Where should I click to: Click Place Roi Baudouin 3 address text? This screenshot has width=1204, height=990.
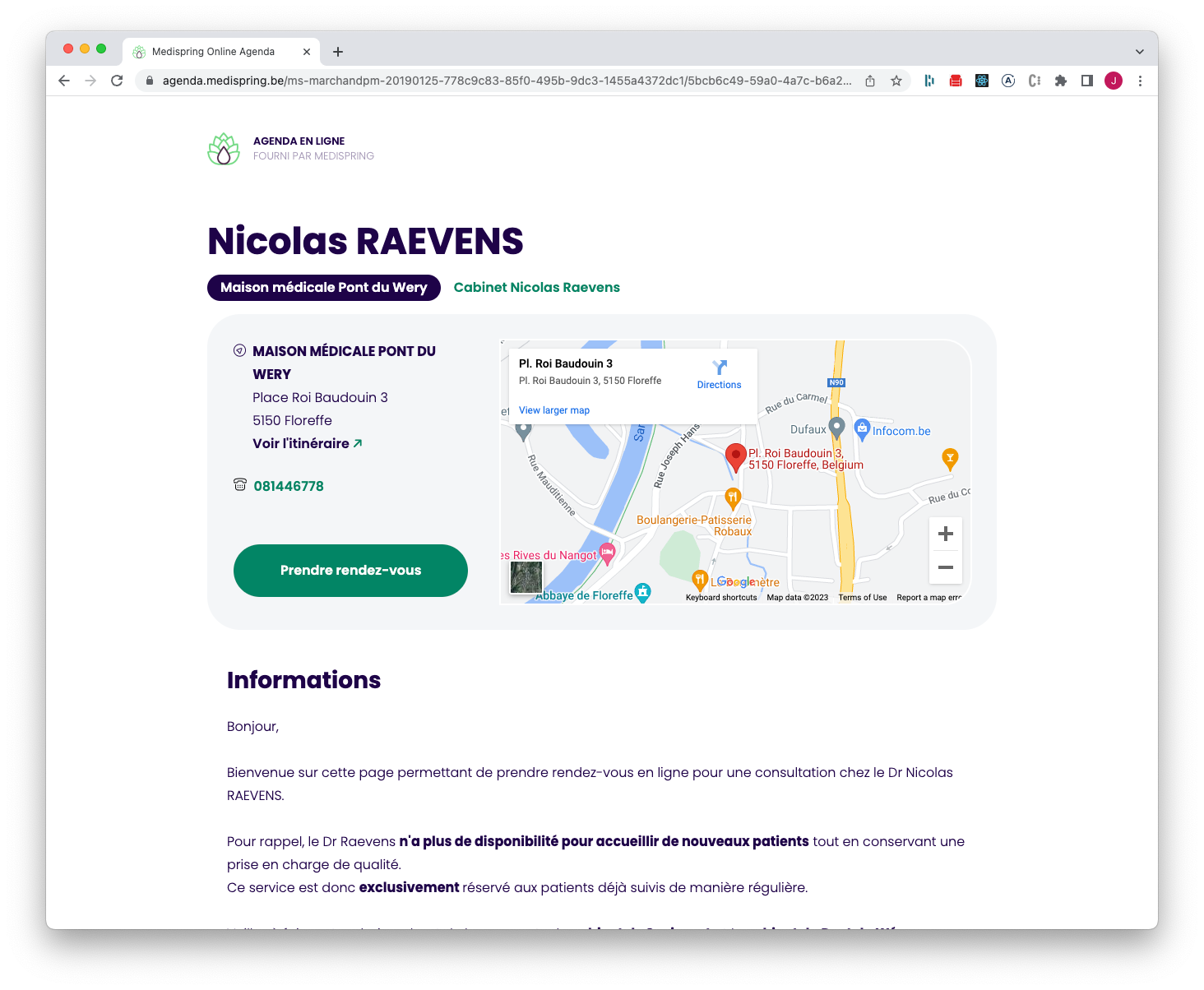click(x=320, y=397)
